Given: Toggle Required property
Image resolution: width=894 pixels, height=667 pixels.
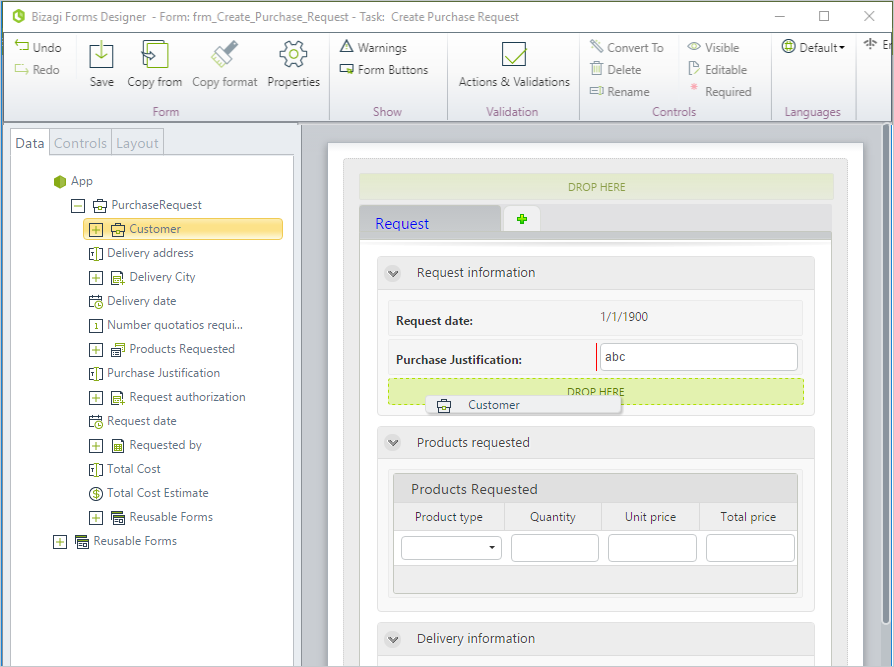Looking at the screenshot, I should 721,91.
